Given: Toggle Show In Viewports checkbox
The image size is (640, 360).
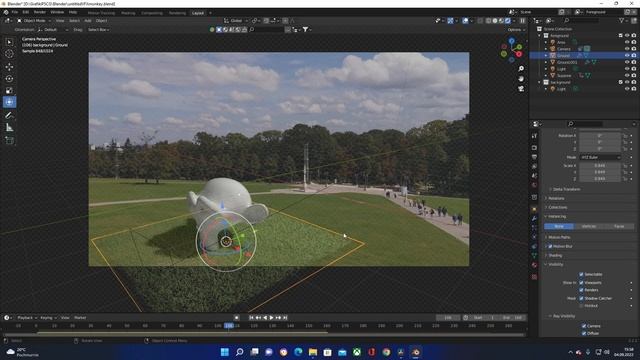Looking at the screenshot, I should click(581, 282).
